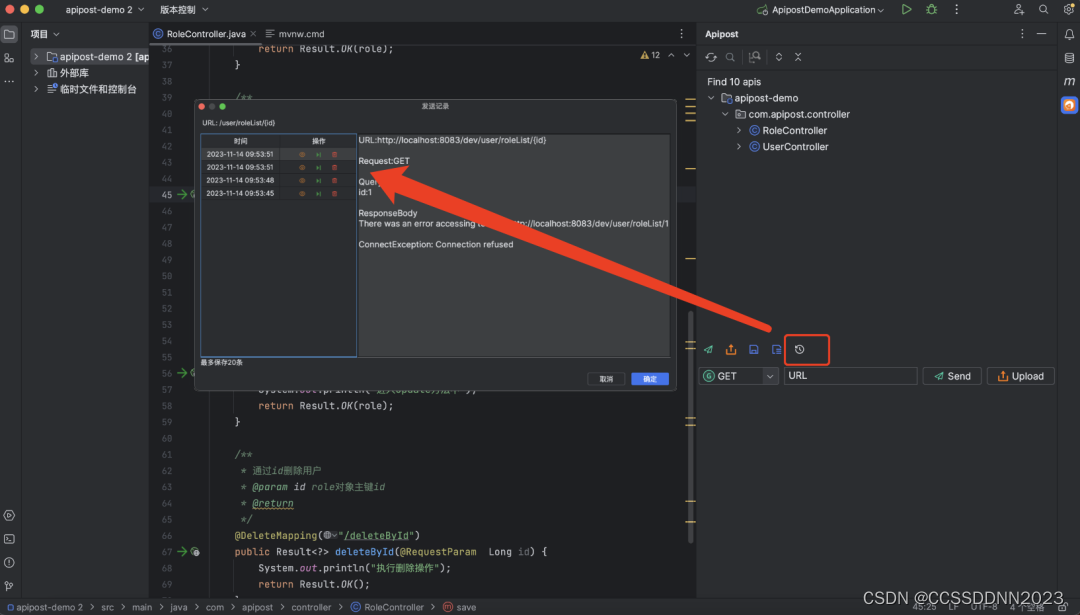Image resolution: width=1080 pixels, height=615 pixels.
Task: Refresh the Apipost API tree
Action: point(711,57)
